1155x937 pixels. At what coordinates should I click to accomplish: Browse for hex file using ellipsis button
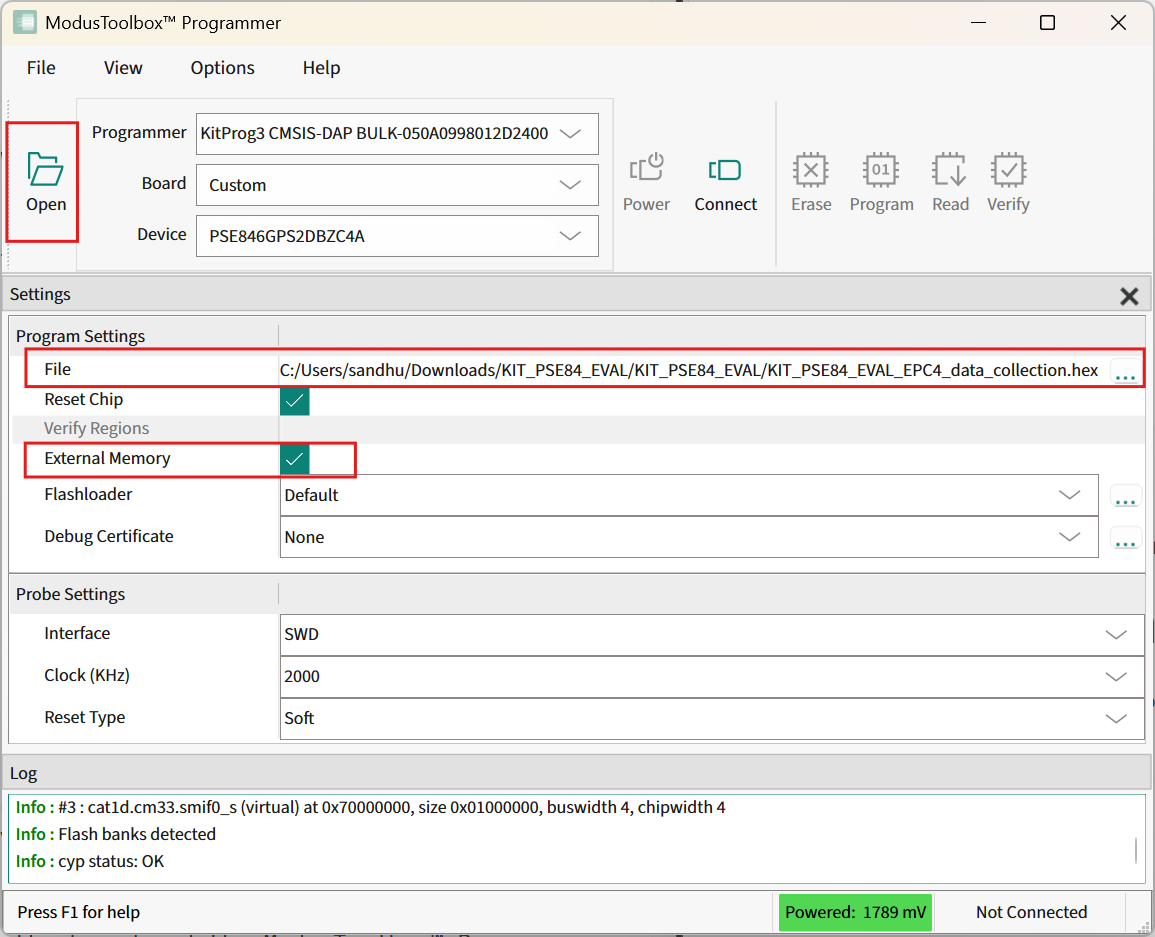[x=1125, y=373]
